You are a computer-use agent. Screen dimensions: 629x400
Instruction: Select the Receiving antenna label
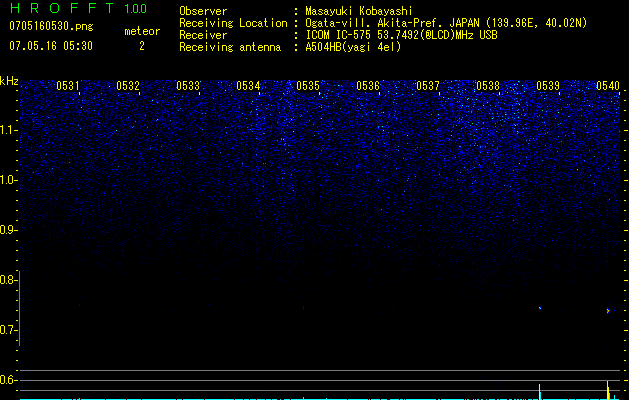tap(230, 47)
